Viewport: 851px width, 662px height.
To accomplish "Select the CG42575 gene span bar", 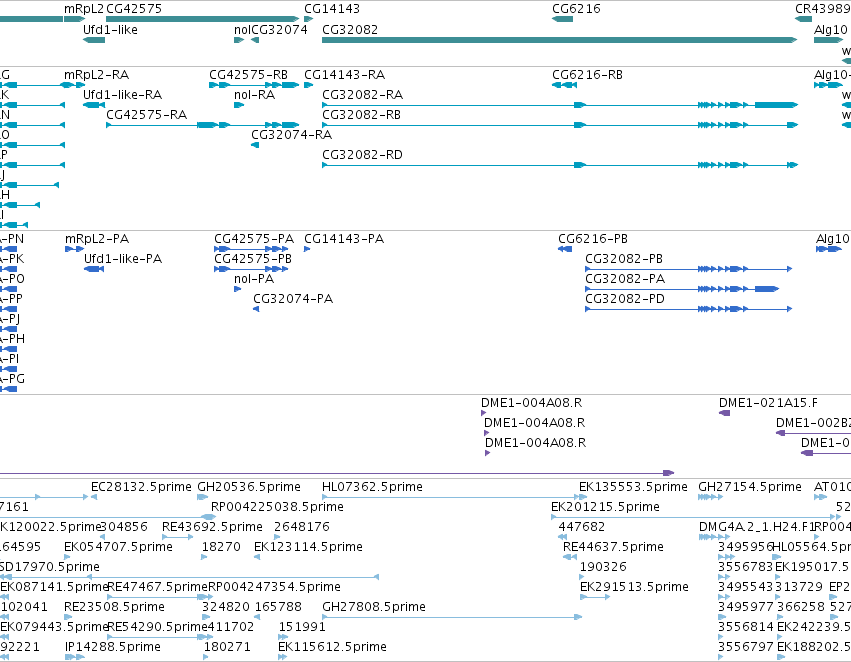I will coord(202,19).
